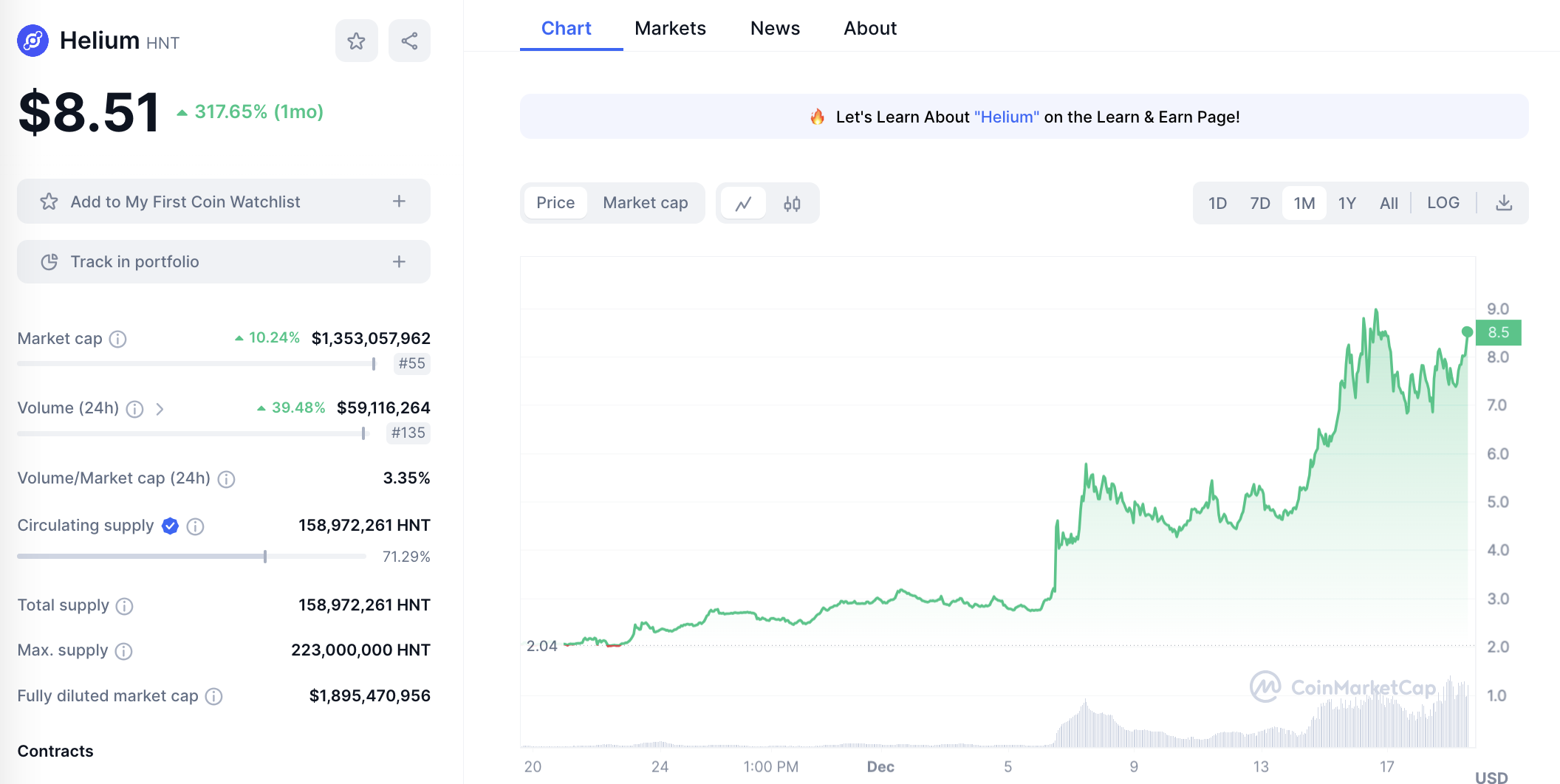Expand Add to My First Coin Watchlist

(x=399, y=202)
